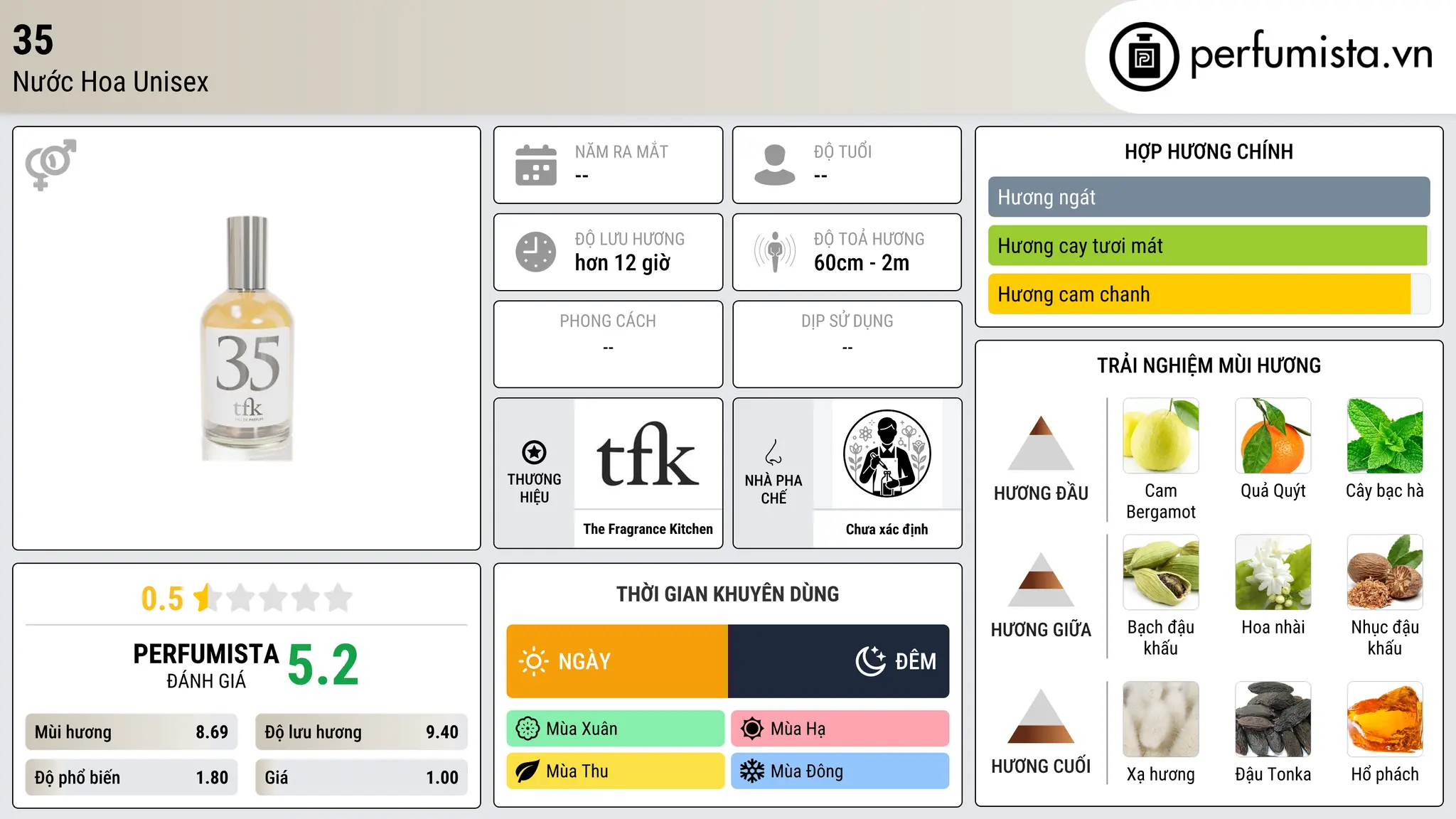This screenshot has width=1456, height=819.
Task: Click the winter snowflake icon
Action: pos(752,771)
